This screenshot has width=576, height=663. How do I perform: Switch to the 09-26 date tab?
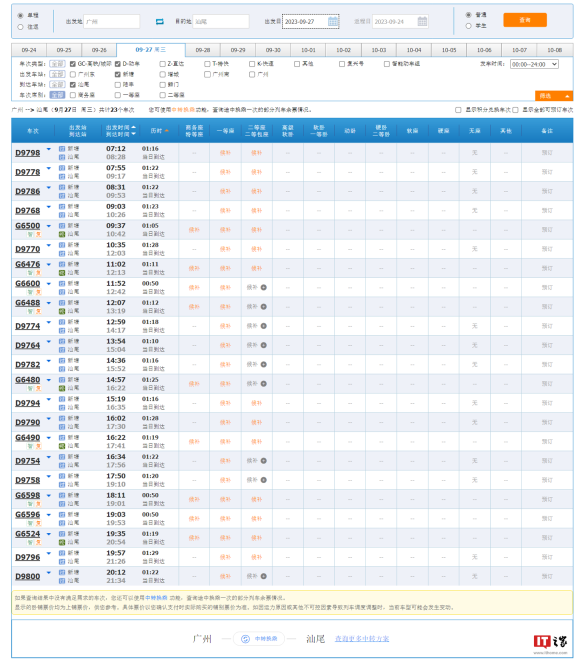click(x=99, y=50)
